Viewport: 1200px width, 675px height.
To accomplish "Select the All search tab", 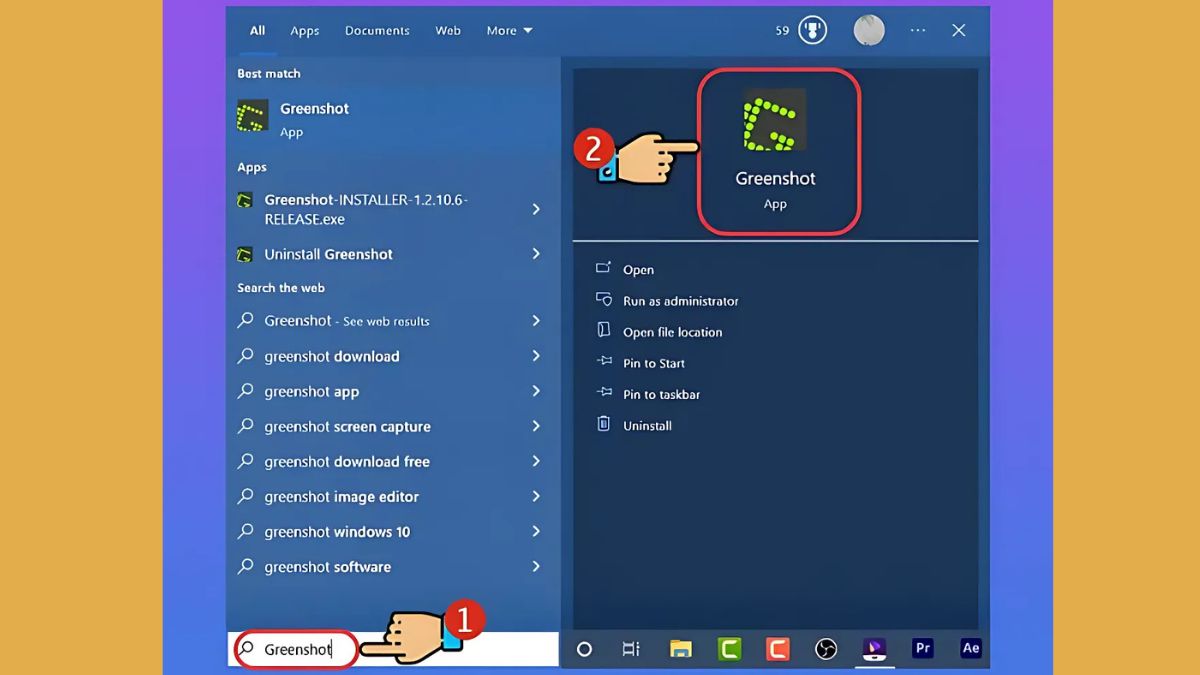I will pos(257,31).
